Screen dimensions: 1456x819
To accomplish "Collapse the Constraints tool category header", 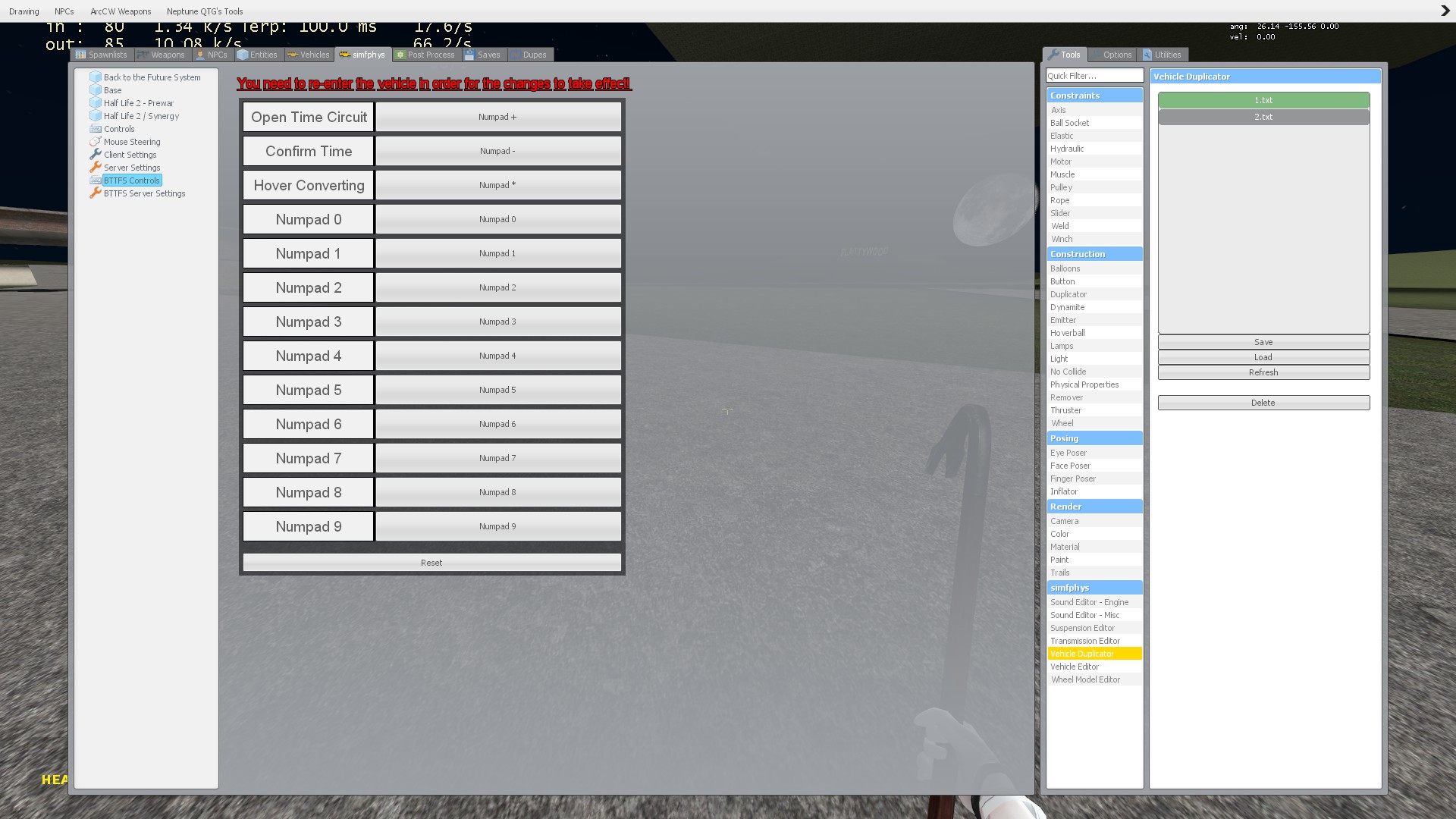I will [1094, 96].
